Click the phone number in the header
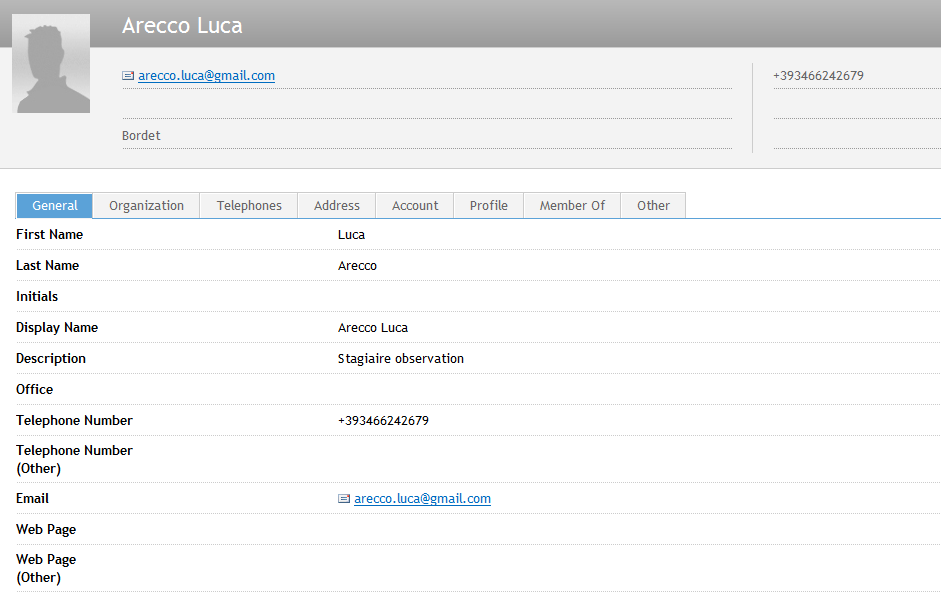The image size is (941, 603). coord(818,76)
